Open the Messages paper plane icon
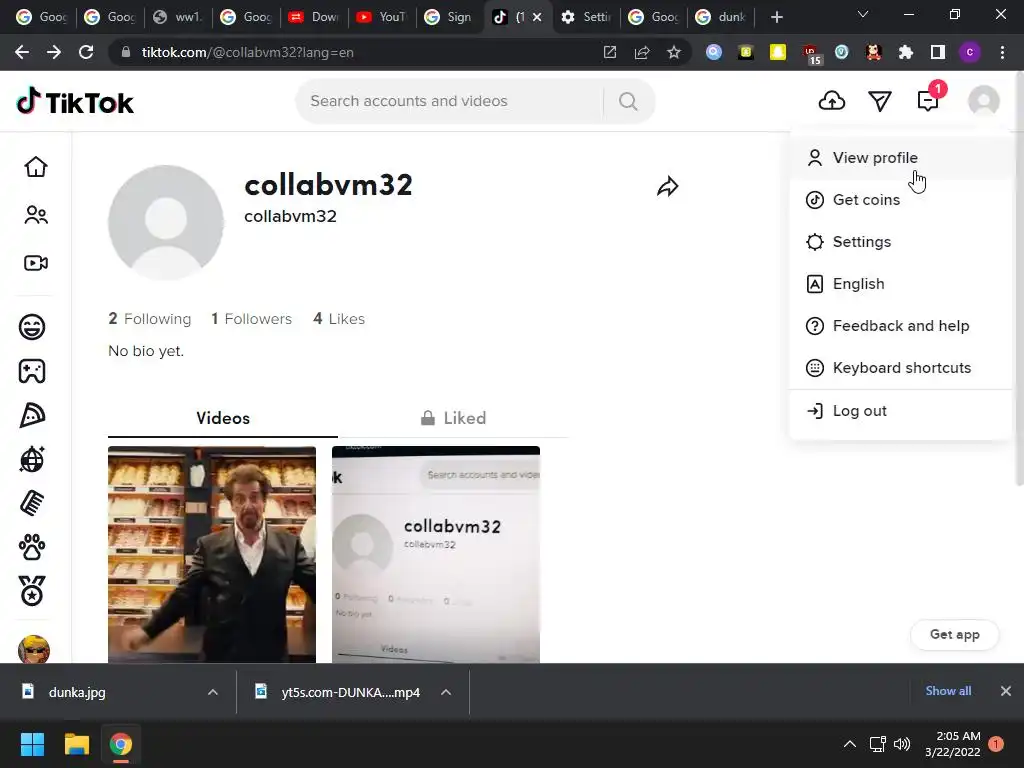 coord(880,101)
